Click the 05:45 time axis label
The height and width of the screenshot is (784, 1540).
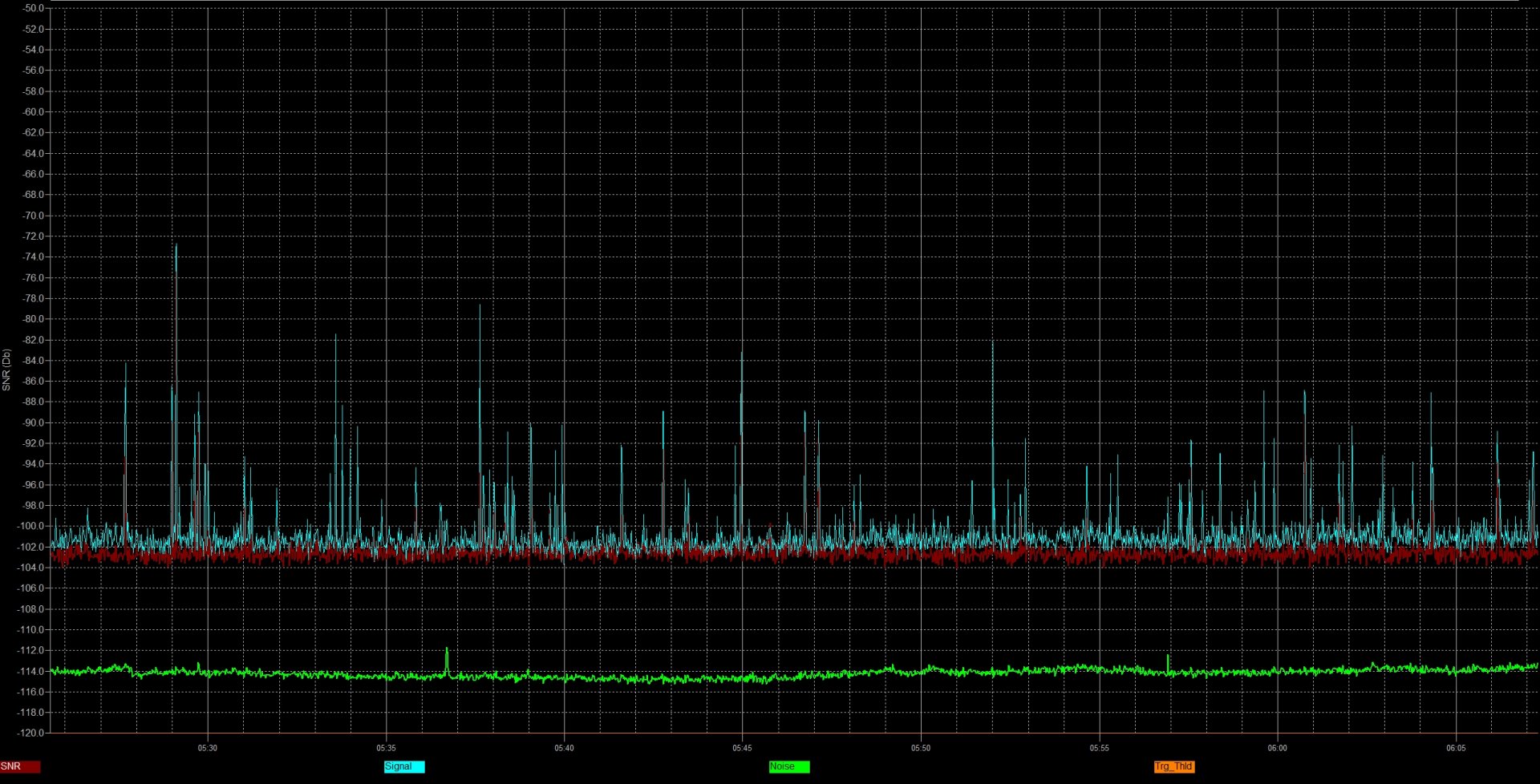point(742,748)
